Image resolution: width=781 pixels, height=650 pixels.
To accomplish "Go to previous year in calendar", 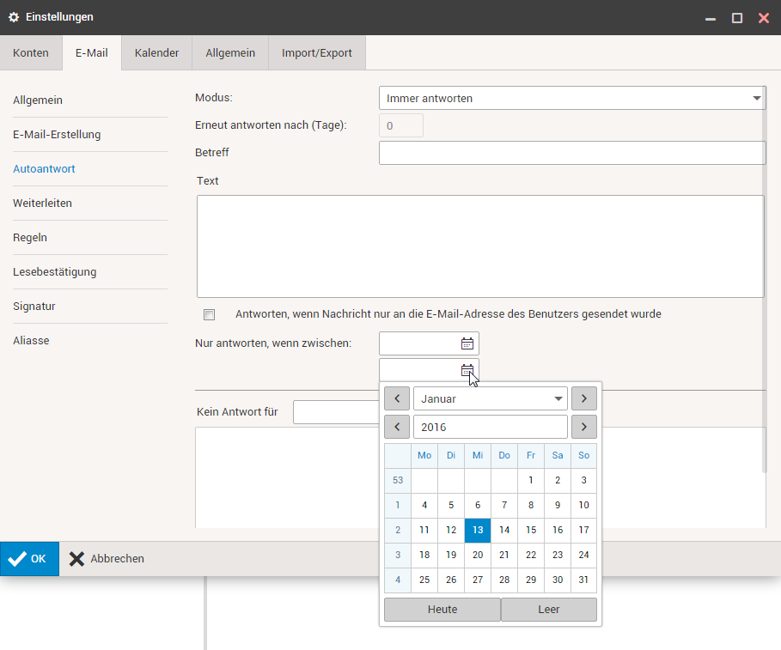I will pos(397,427).
